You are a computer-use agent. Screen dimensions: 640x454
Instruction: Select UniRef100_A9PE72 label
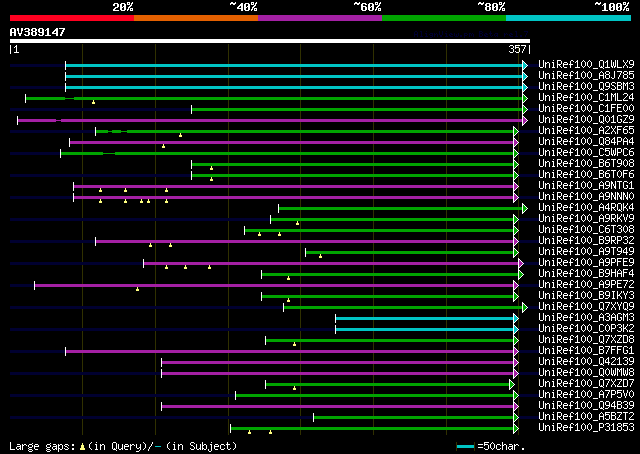586,285
